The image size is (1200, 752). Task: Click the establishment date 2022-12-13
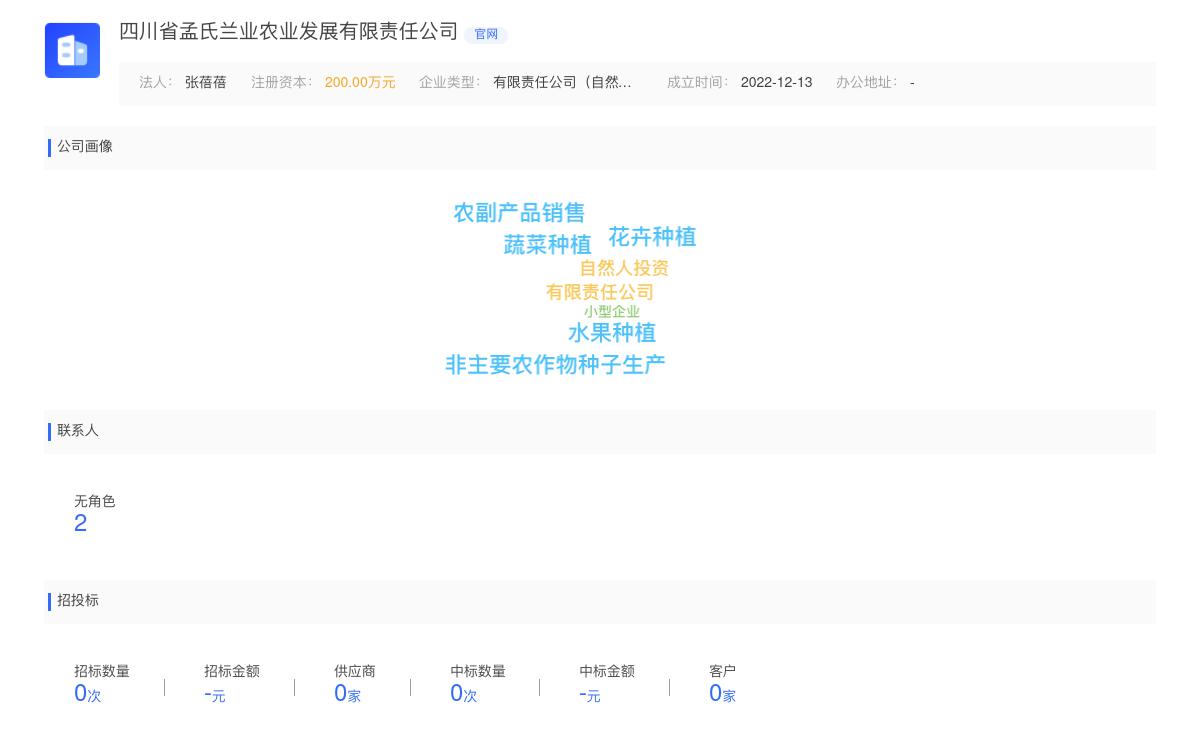[776, 83]
